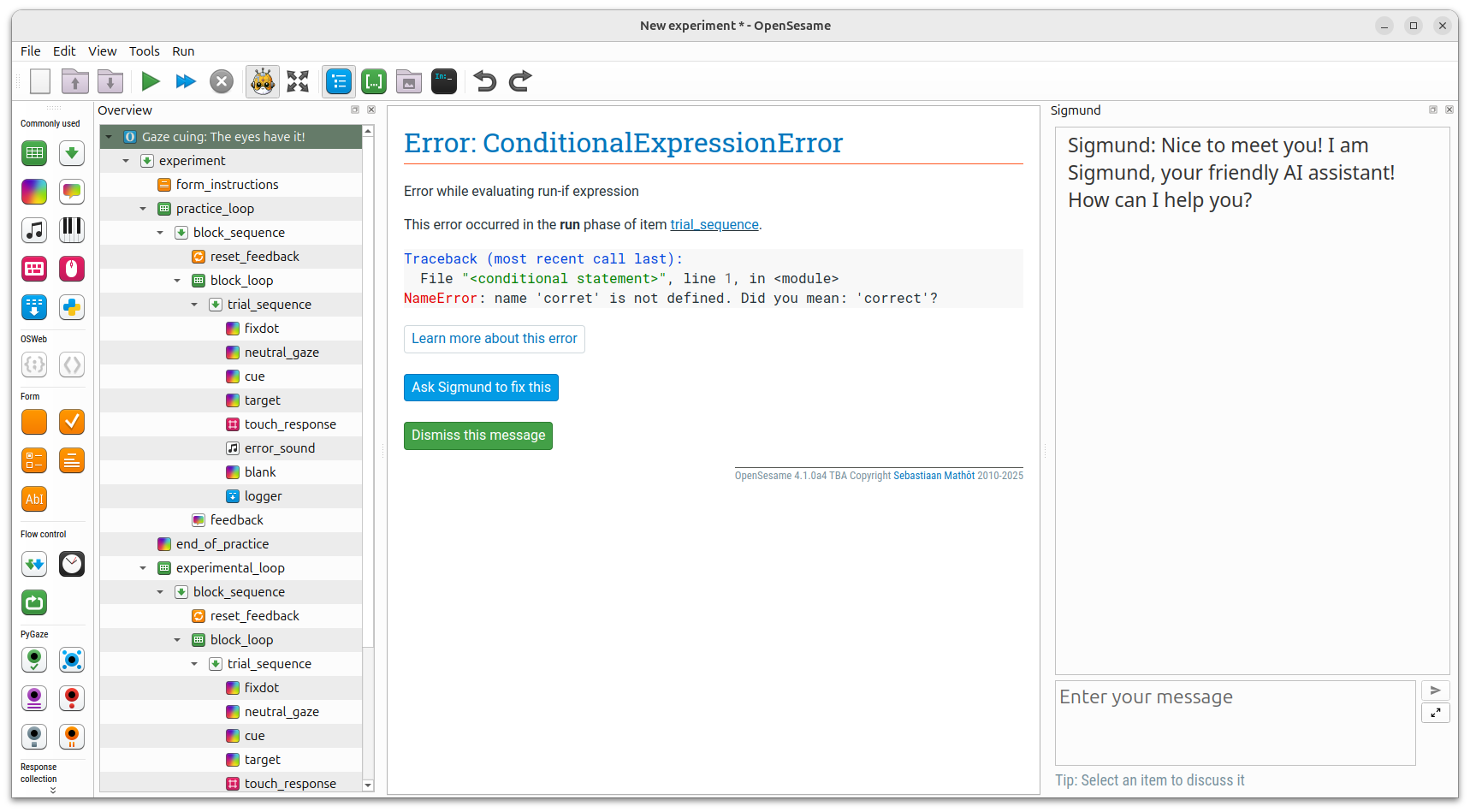This screenshot has width=1470, height=812.
Task: Collapse block_loop under experimental_loop
Action: (x=177, y=640)
